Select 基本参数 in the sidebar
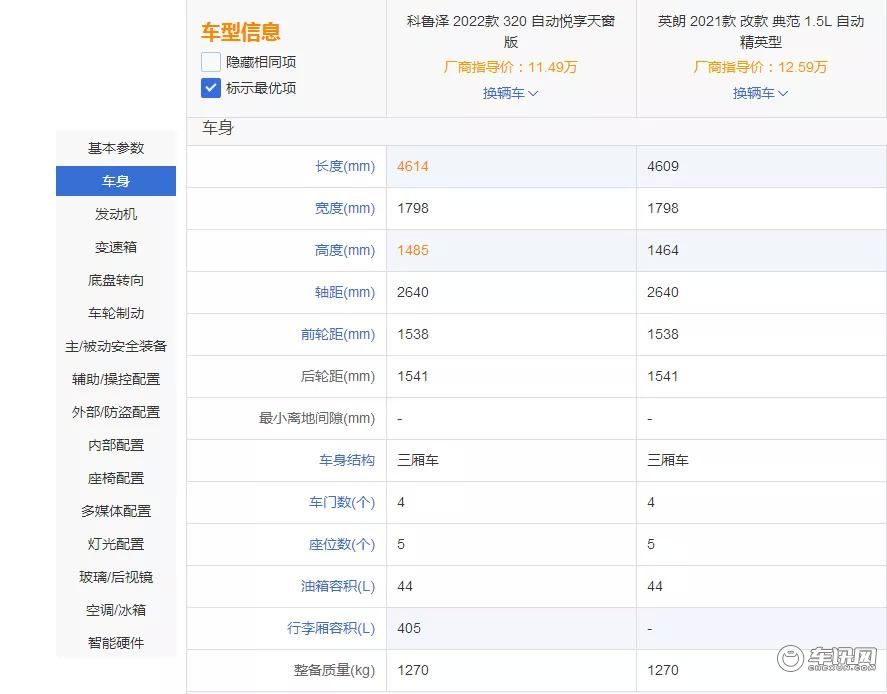Viewport: 887px width, 694px height. click(116, 148)
